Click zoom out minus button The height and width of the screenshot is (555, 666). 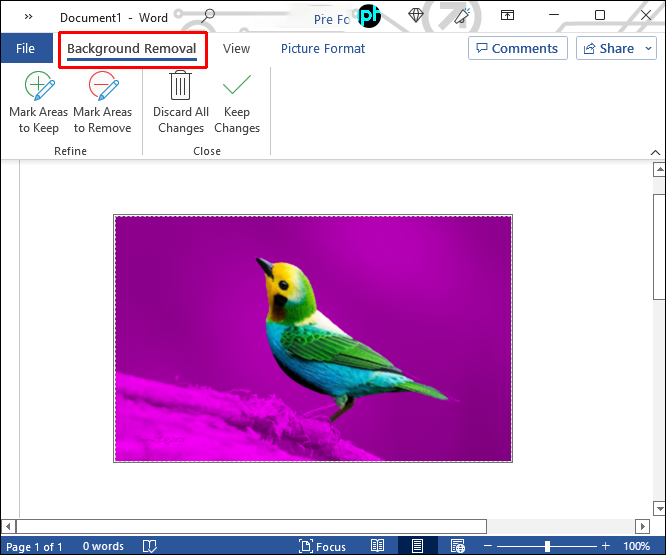pyautogui.click(x=488, y=546)
